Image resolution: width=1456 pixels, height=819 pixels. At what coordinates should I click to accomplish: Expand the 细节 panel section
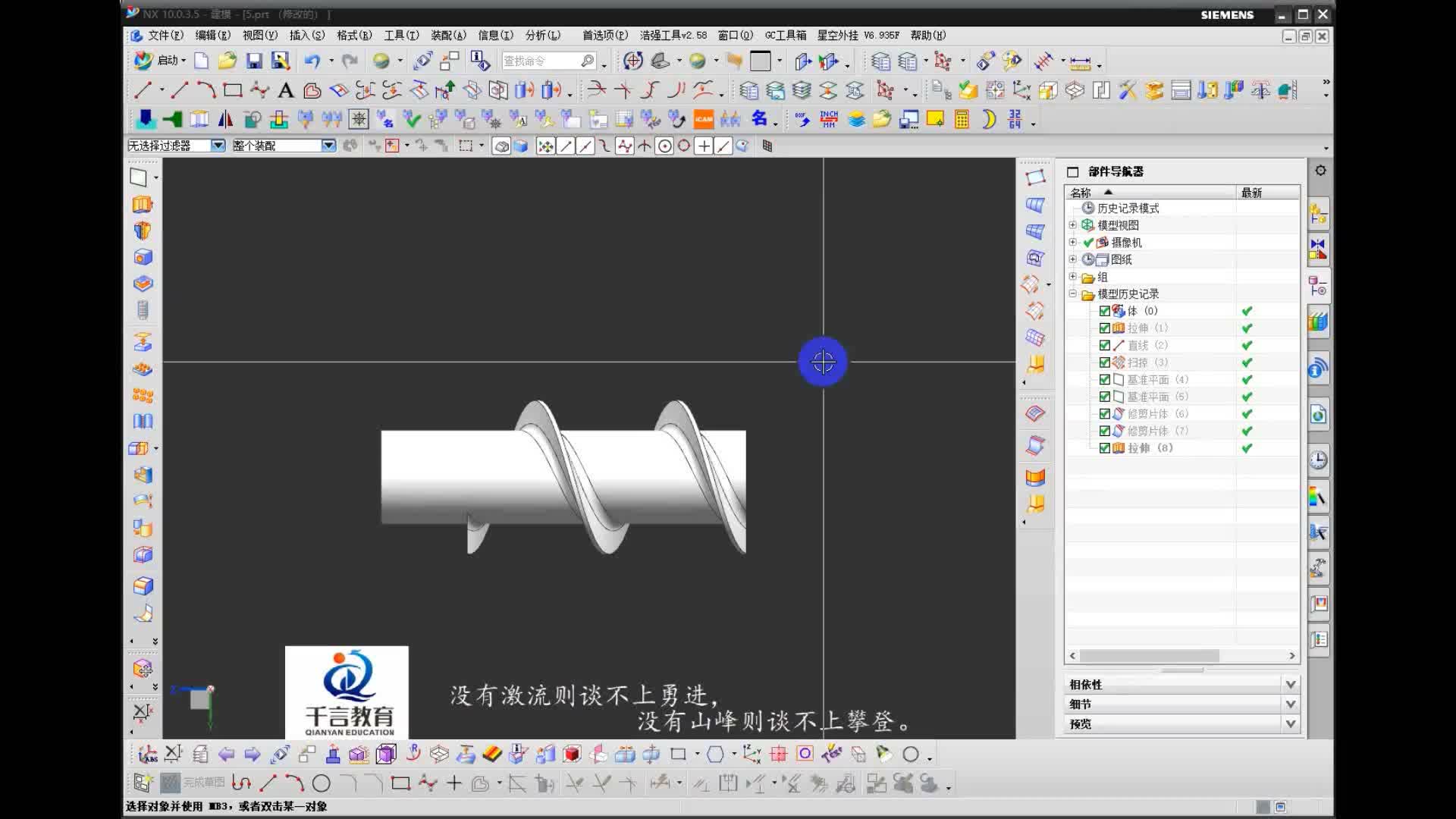pyautogui.click(x=1290, y=704)
